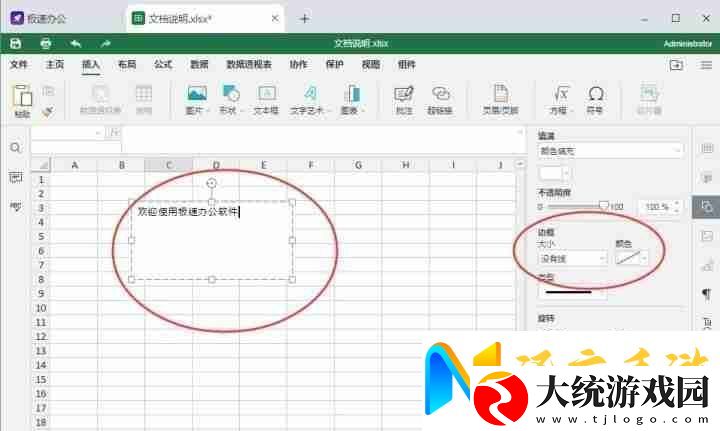
Task: Click the Undo arrow icon
Action: [x=76, y=44]
